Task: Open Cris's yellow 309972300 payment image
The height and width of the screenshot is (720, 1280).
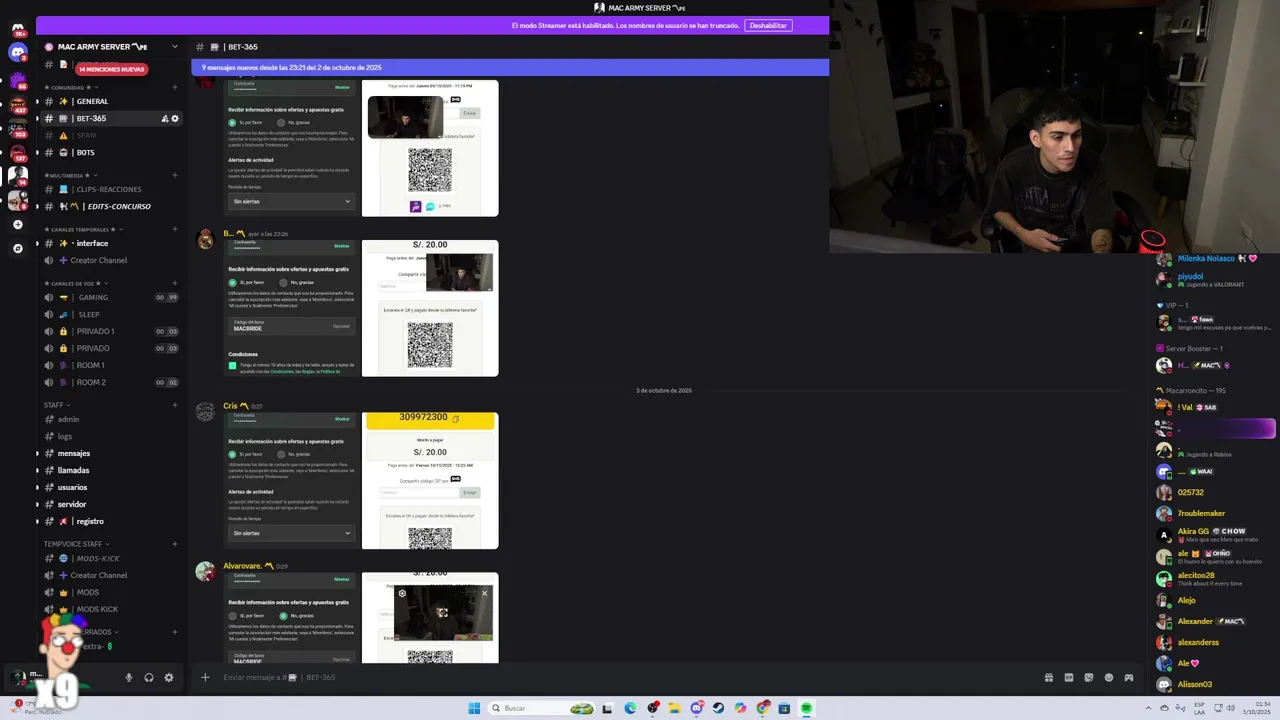Action: [430, 480]
